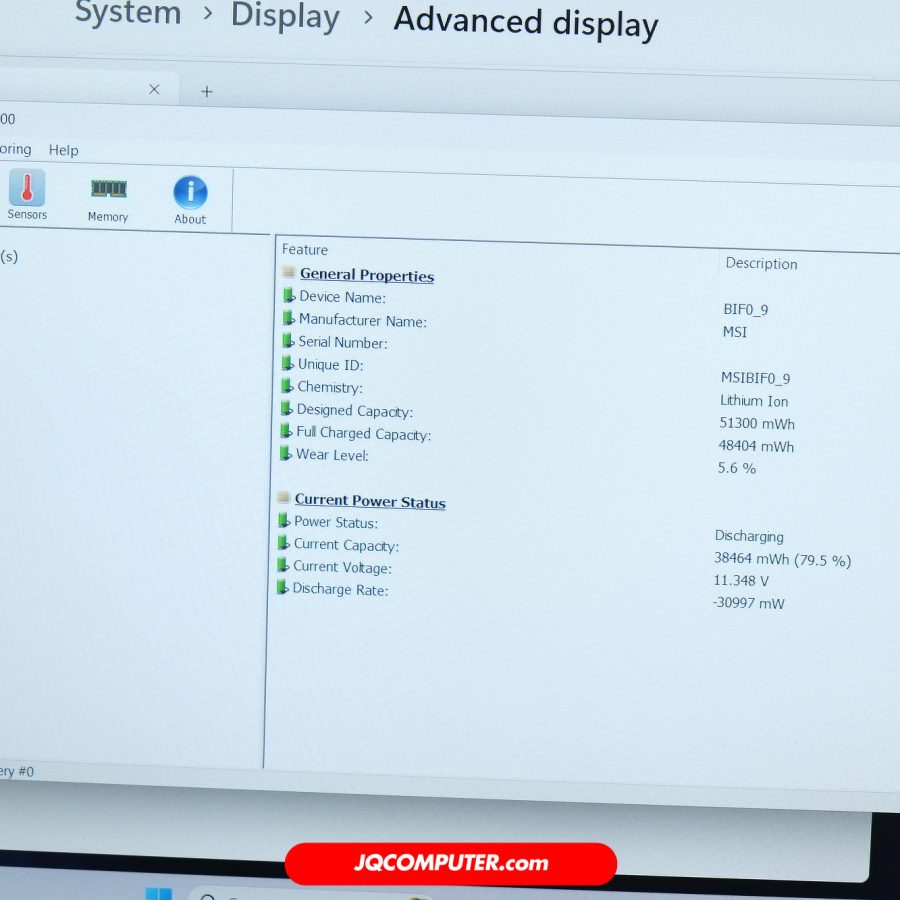Viewport: 900px width, 900px height.
Task: Click the General Properties heading
Action: [367, 275]
